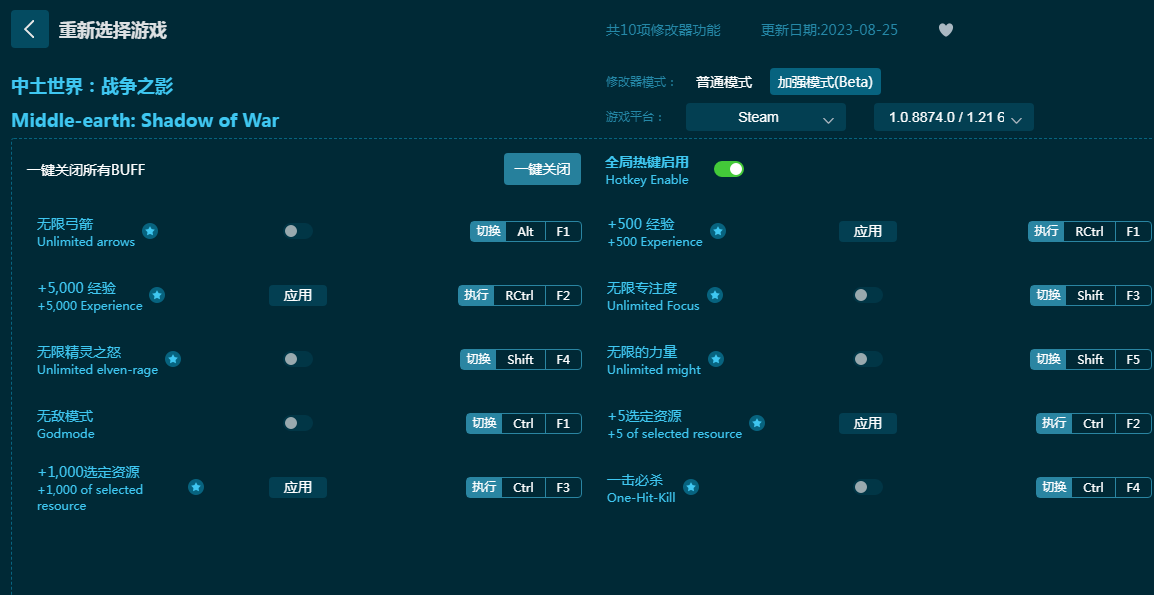The height and width of the screenshot is (595, 1154).
Task: Click the 一键关闭所有BUFF label
Action: tap(86, 170)
